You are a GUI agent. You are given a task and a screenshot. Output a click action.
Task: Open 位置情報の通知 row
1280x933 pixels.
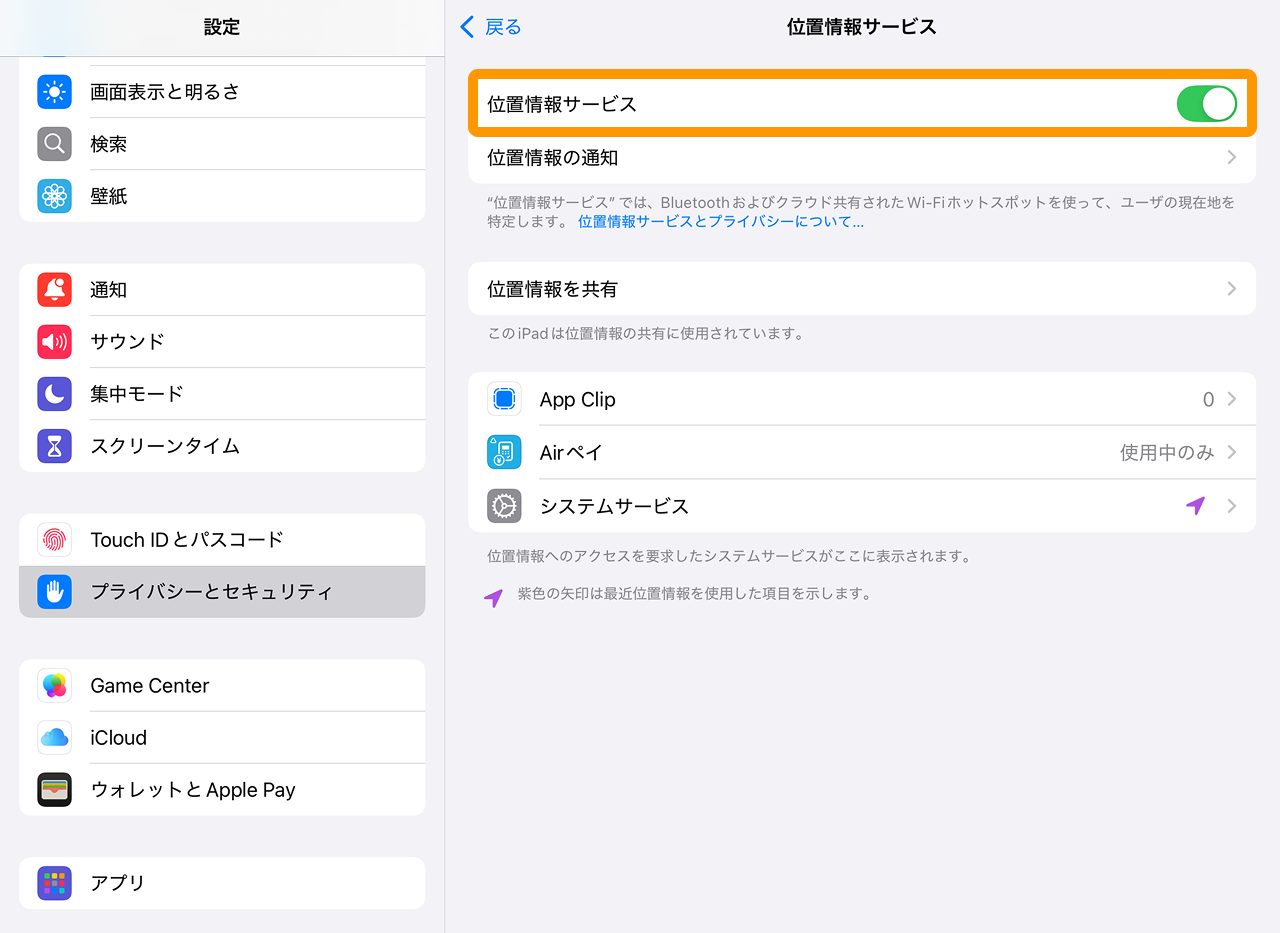(x=862, y=158)
